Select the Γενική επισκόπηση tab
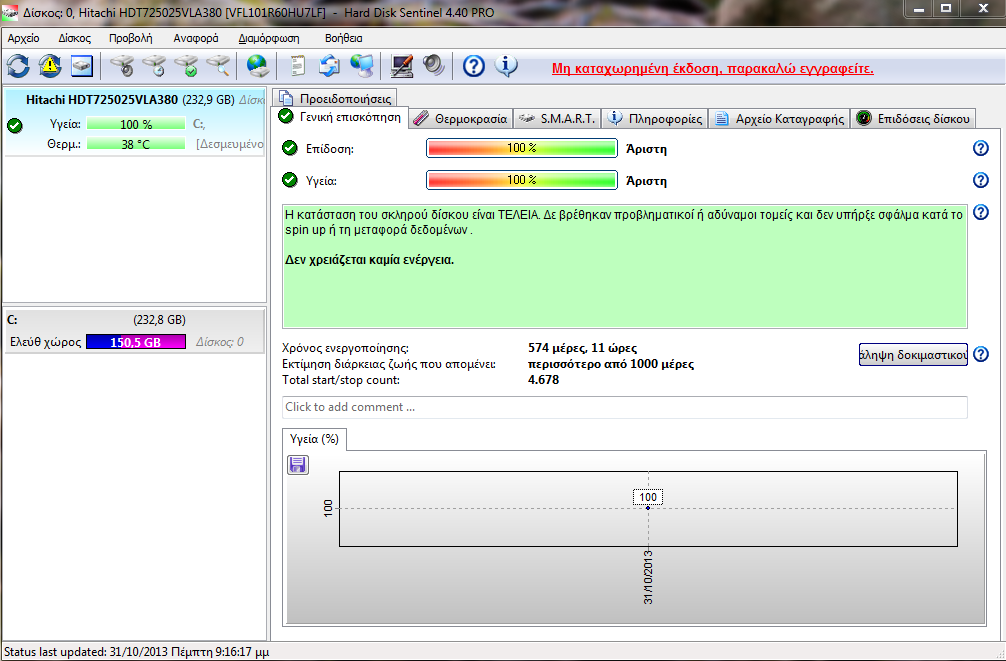 pos(340,117)
